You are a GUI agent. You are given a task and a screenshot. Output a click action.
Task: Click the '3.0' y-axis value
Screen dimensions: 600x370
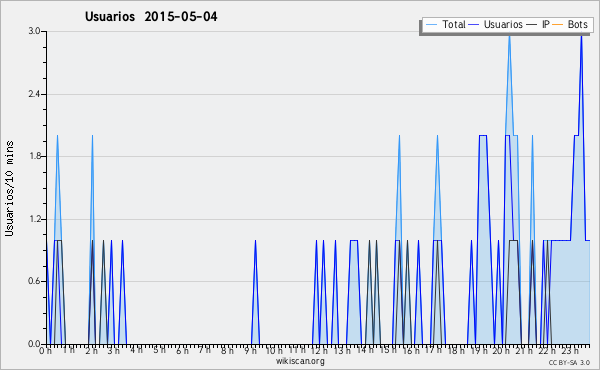tap(34, 31)
